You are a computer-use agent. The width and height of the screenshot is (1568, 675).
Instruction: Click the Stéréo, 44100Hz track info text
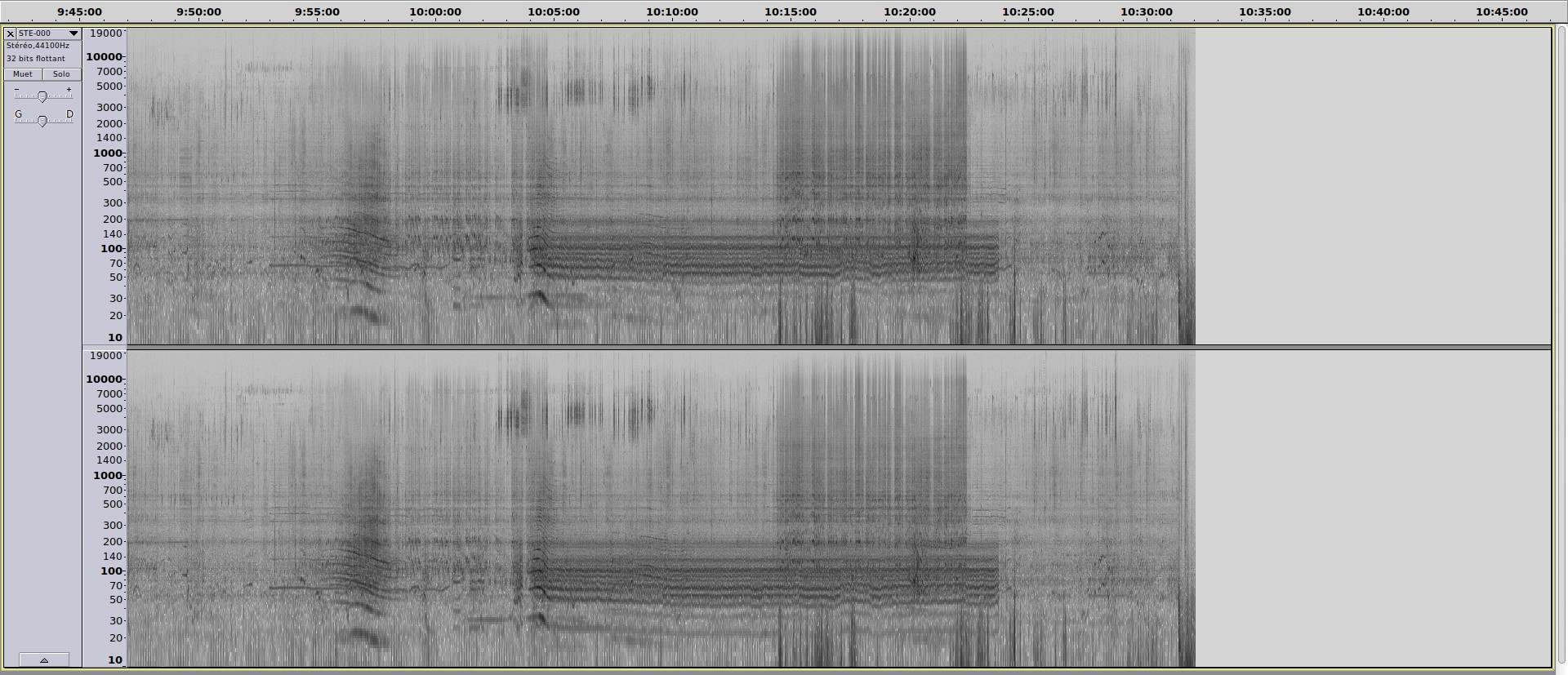[38, 46]
